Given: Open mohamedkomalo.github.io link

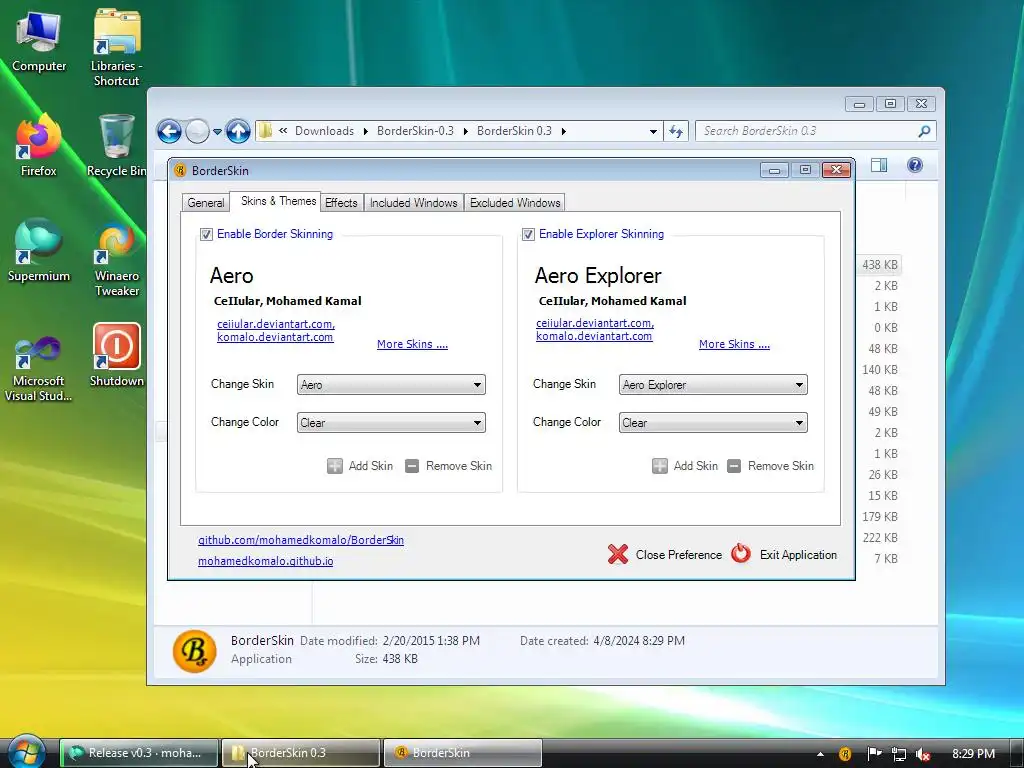Looking at the screenshot, I should [265, 561].
